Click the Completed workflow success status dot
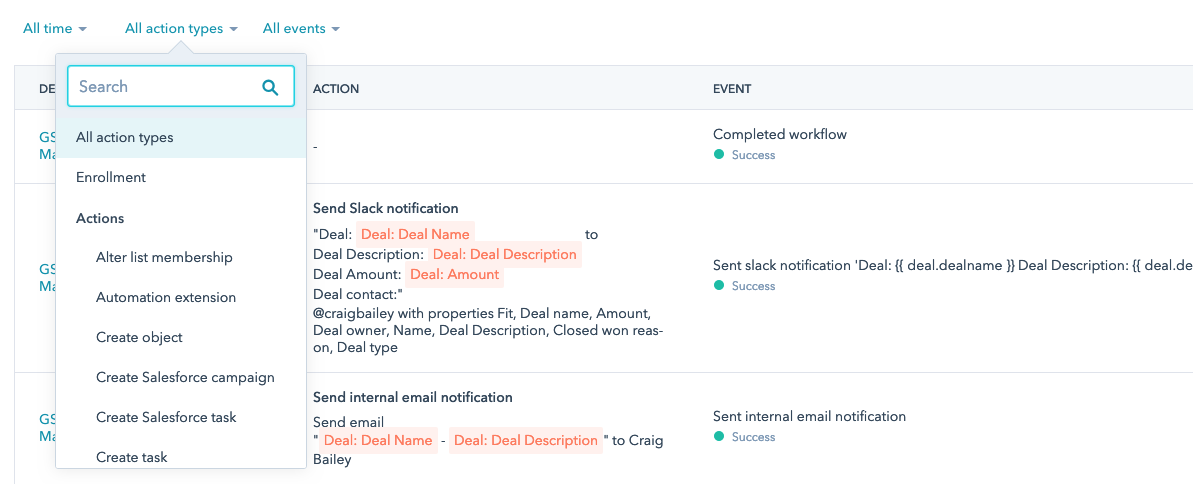This screenshot has height=484, width=1193. pos(719,155)
